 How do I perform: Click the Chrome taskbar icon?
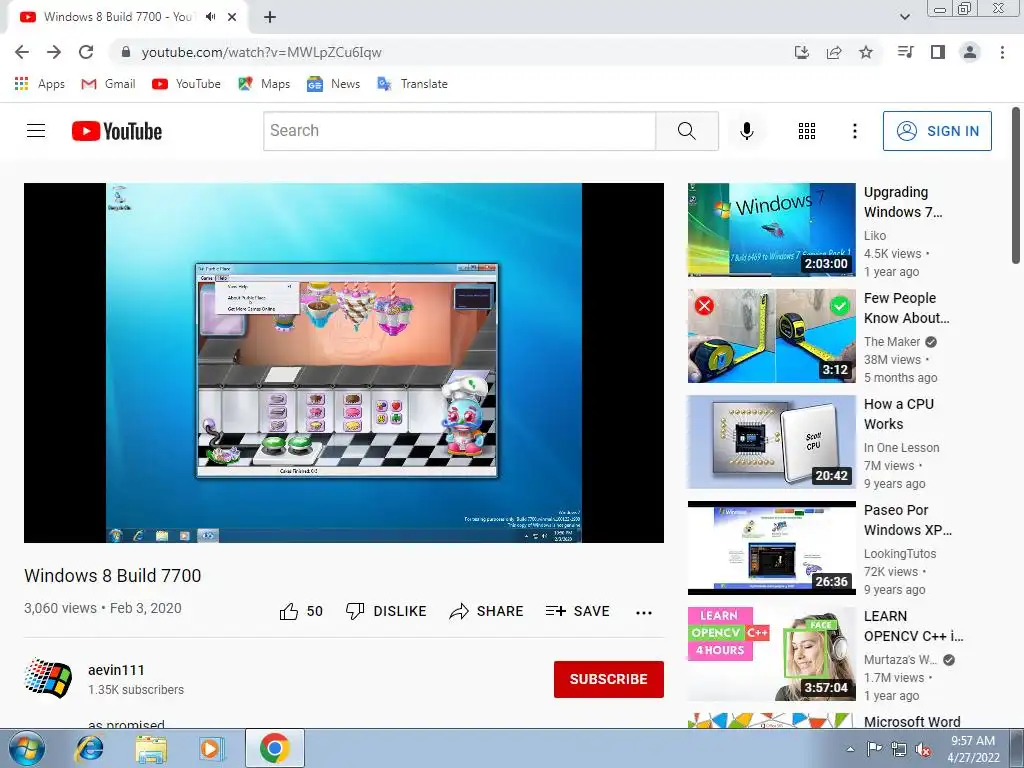pyautogui.click(x=274, y=748)
